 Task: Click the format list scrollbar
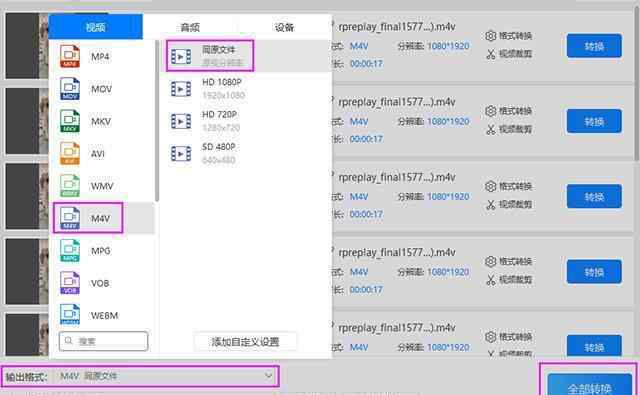pos(157,120)
